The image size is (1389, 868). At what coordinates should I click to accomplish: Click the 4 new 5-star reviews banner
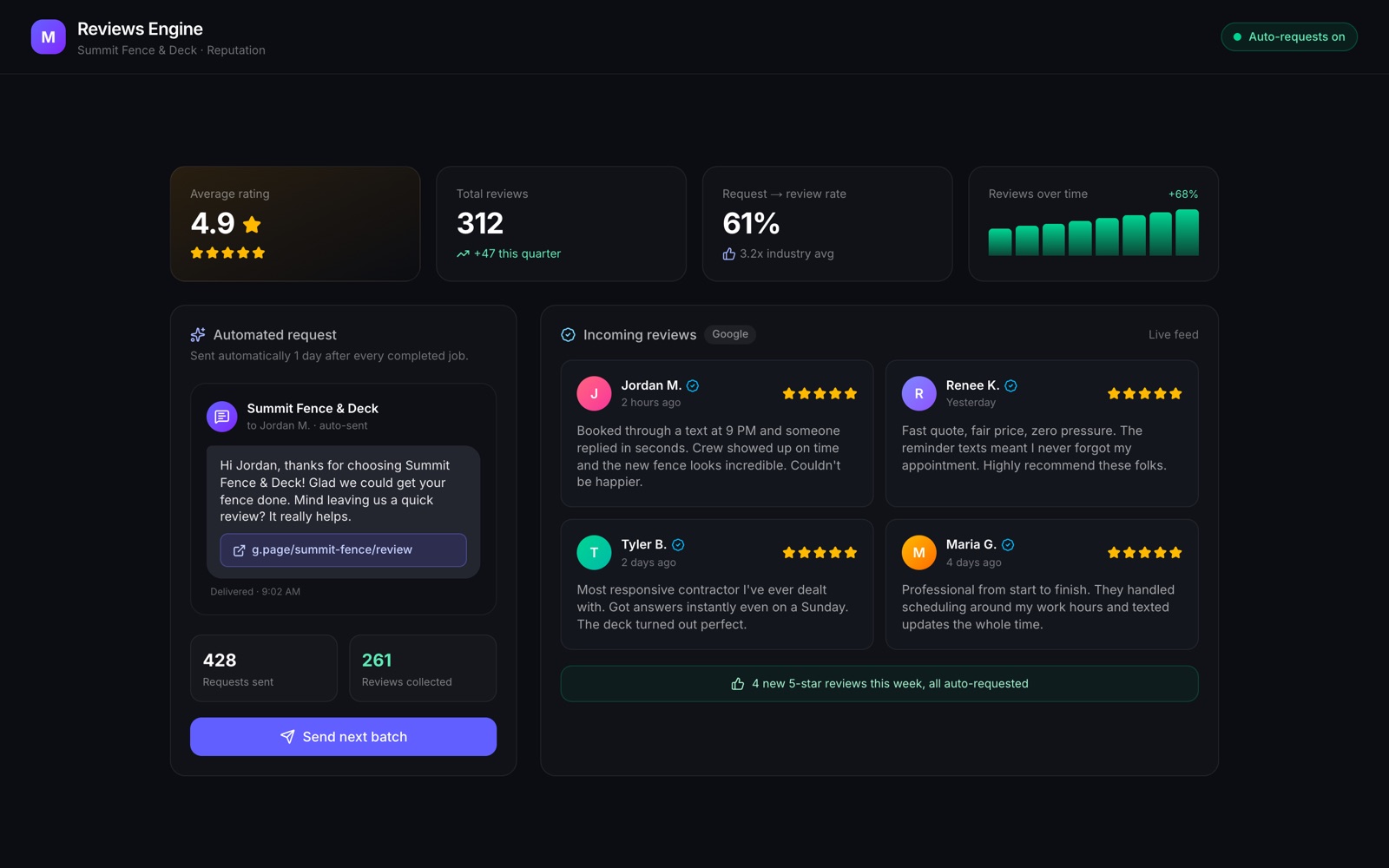pos(879,684)
